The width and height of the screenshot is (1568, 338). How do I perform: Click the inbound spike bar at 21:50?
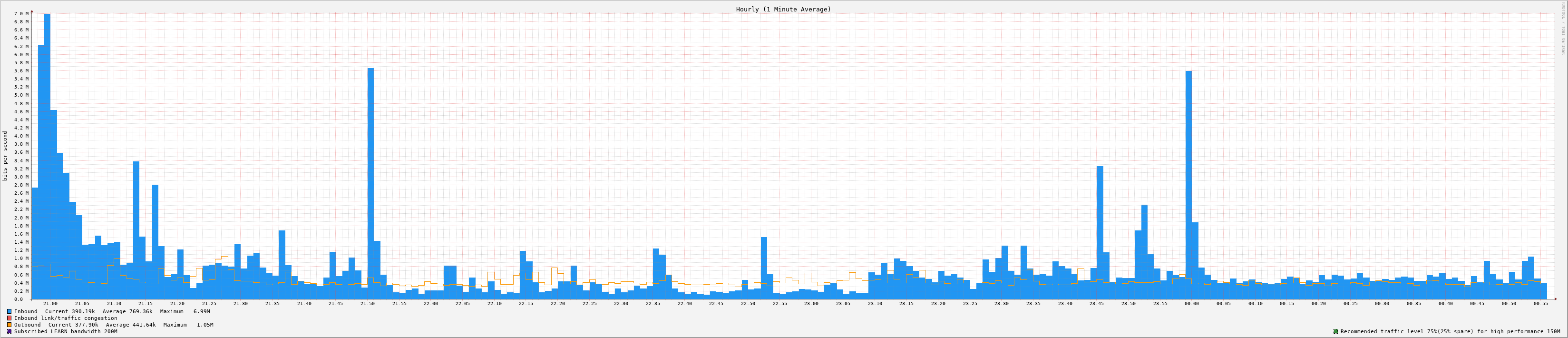370,183
